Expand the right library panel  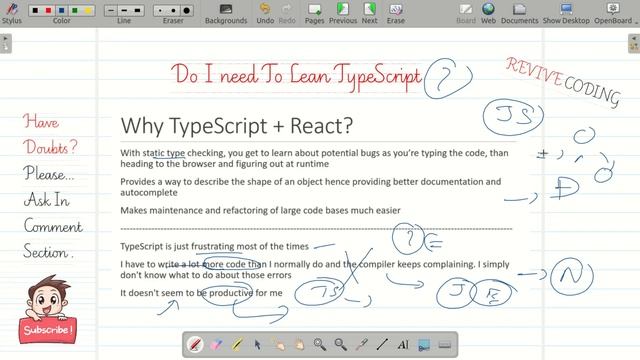634,43
